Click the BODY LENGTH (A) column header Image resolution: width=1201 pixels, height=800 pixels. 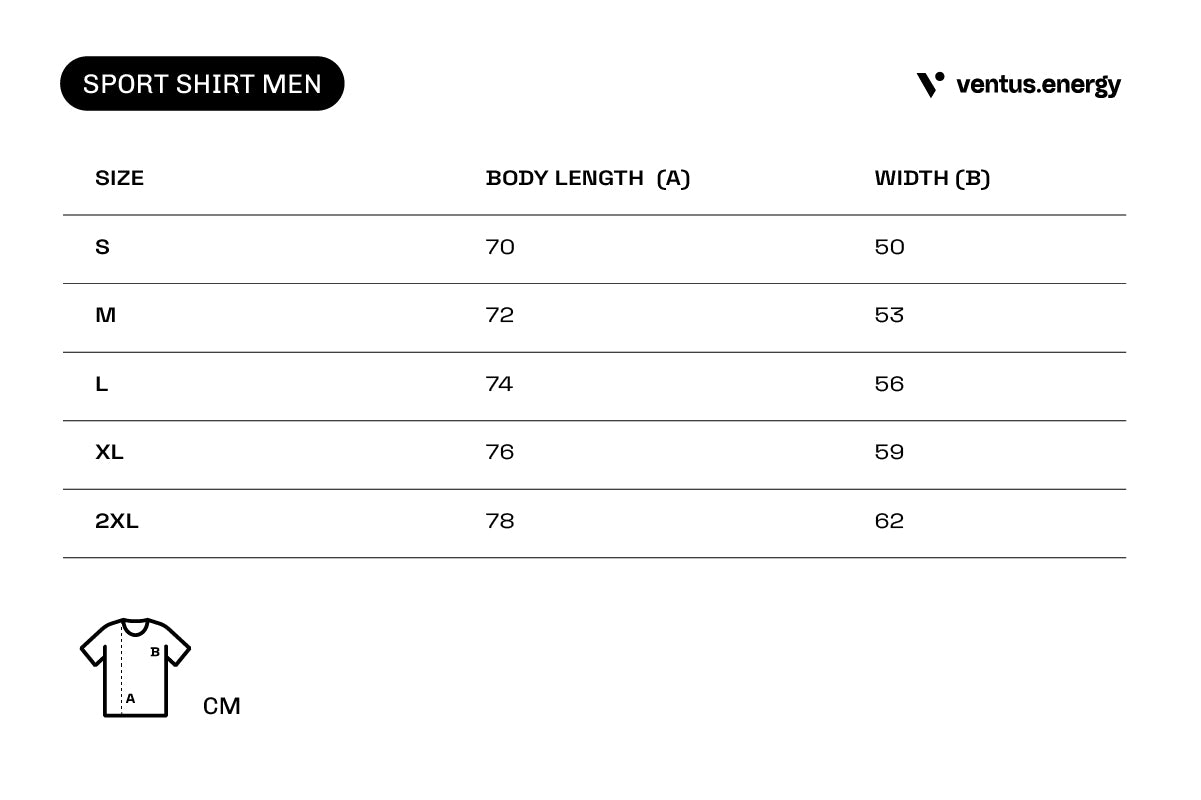coord(588,178)
